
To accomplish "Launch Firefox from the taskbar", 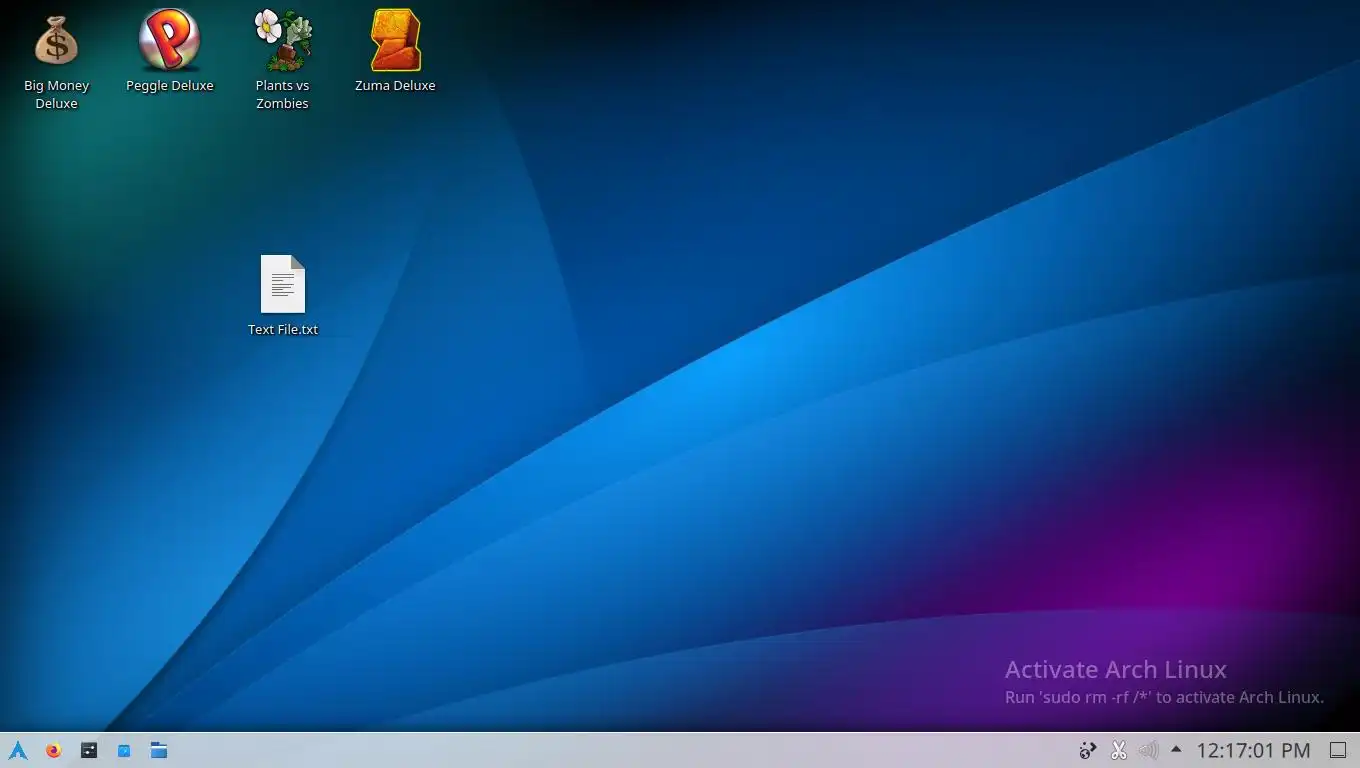I will pyautogui.click(x=54, y=750).
